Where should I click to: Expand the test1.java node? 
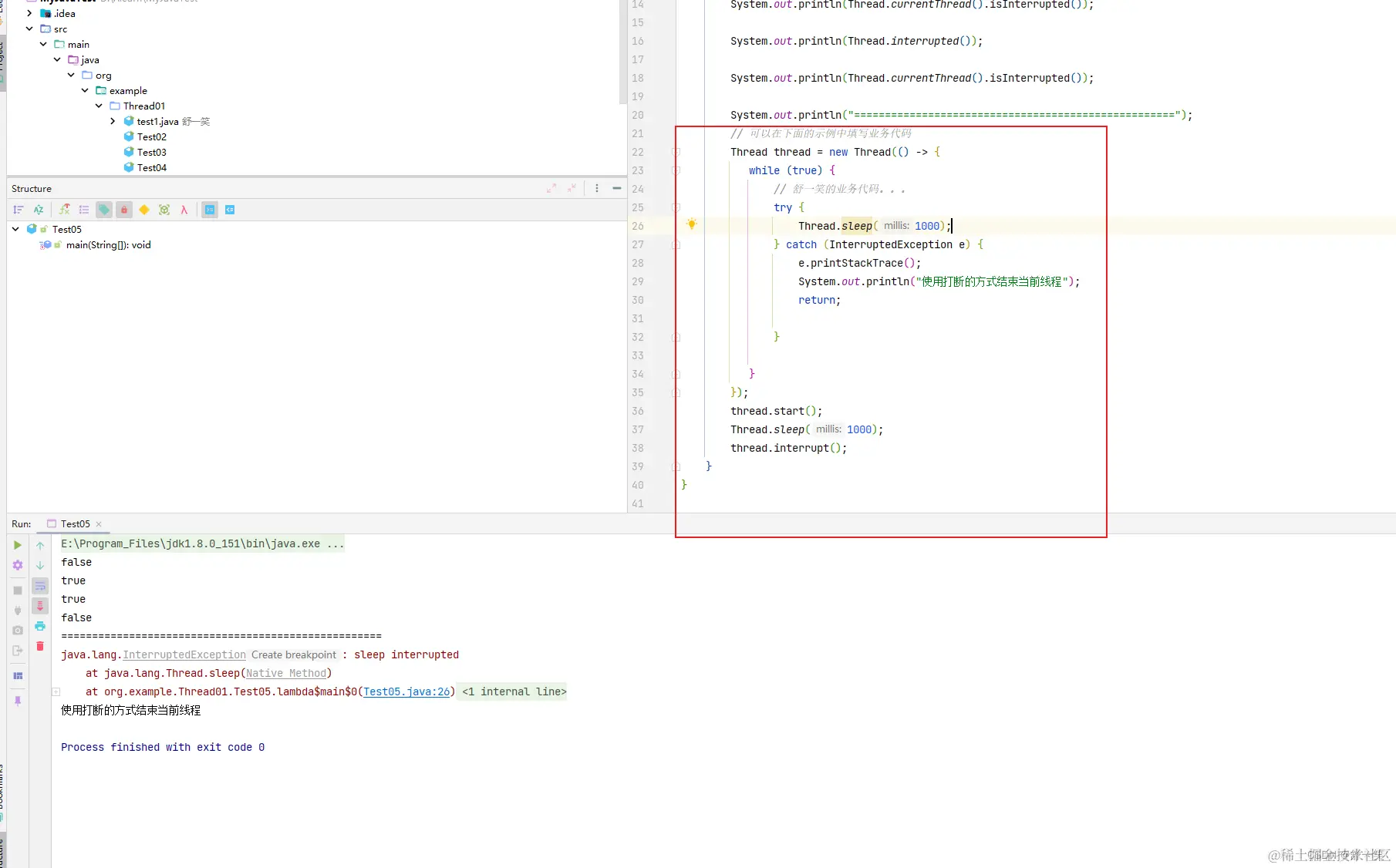[x=113, y=121]
